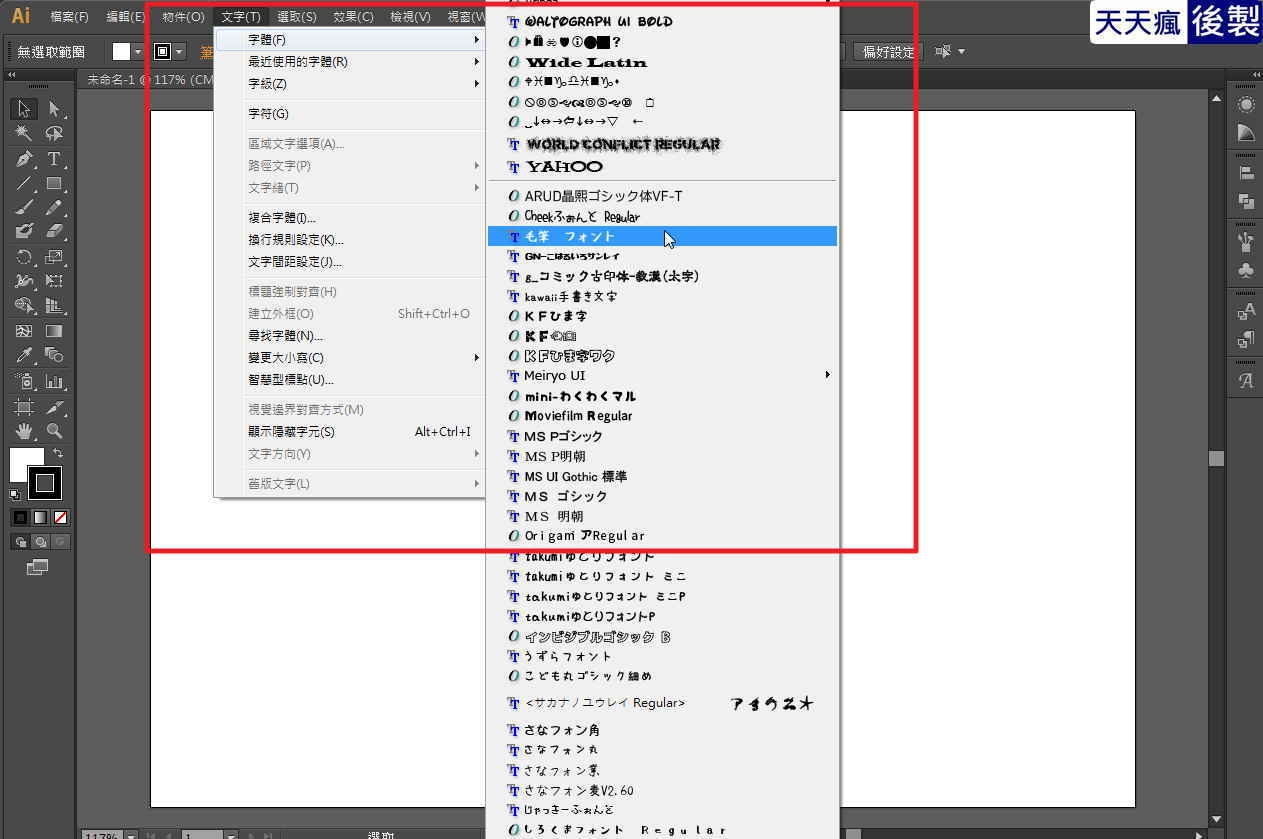The width and height of the screenshot is (1263, 839).
Task: Select the Column Graph tool
Action: [x=54, y=381]
